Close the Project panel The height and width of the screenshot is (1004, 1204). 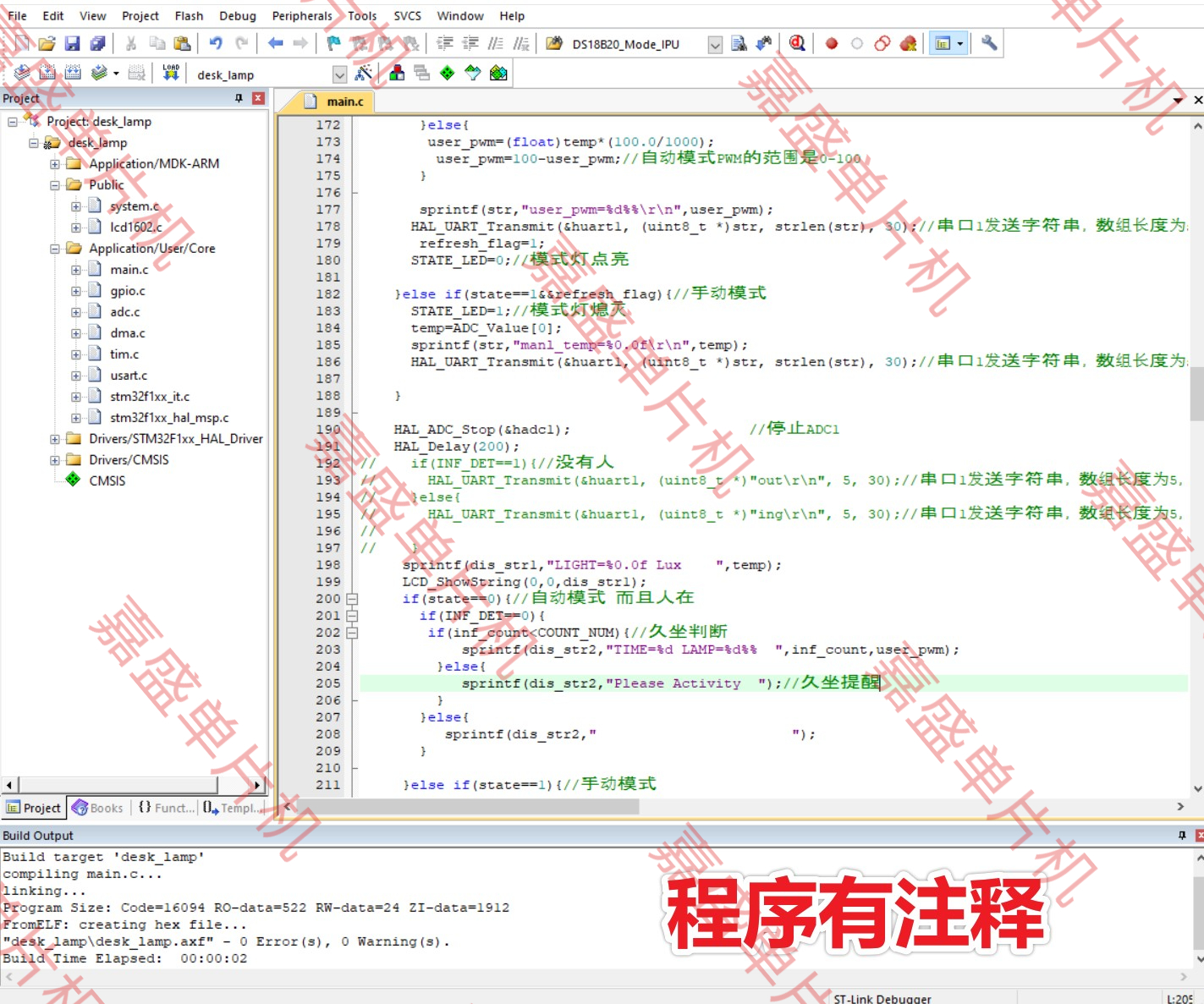(258, 98)
